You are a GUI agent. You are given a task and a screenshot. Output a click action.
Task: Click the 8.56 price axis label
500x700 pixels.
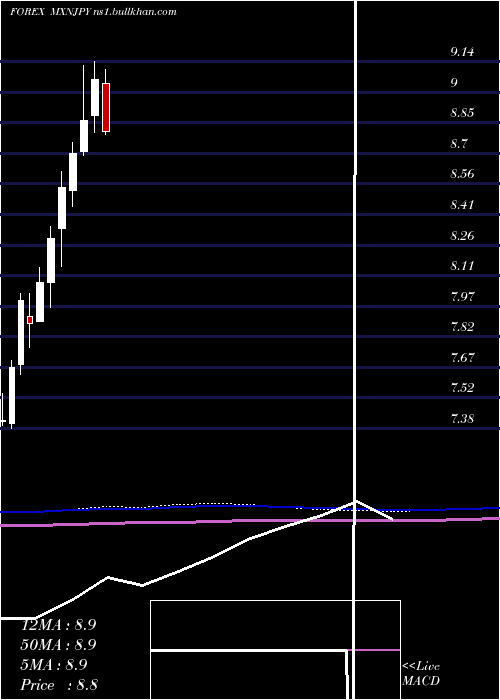(x=462, y=174)
